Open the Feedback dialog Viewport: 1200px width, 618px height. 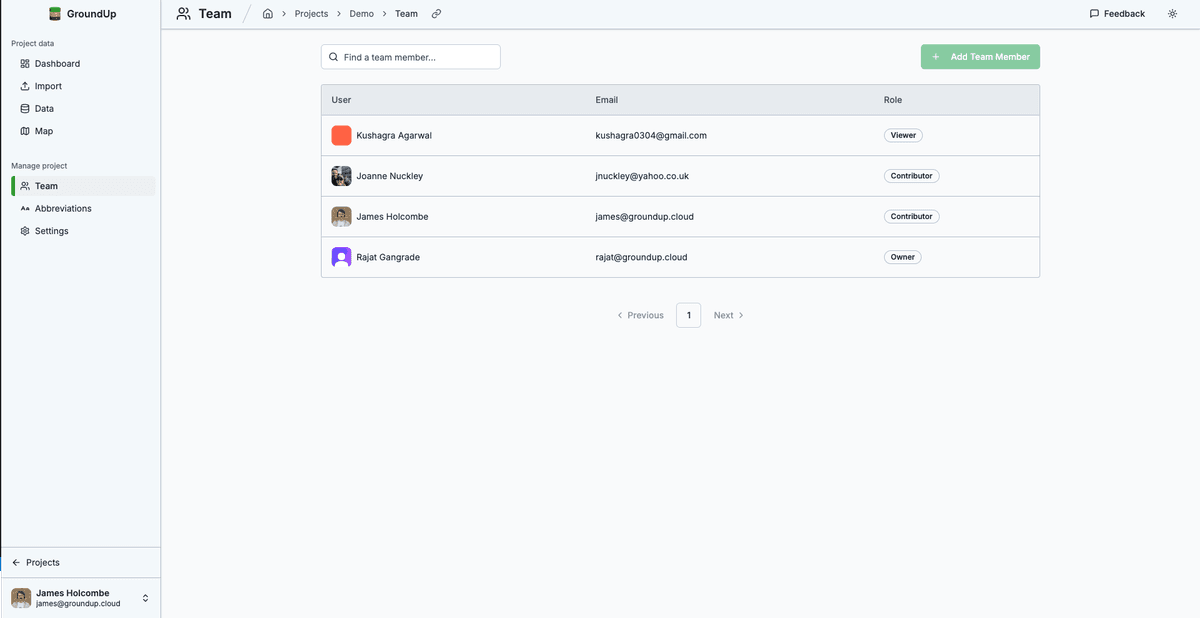[1117, 14]
